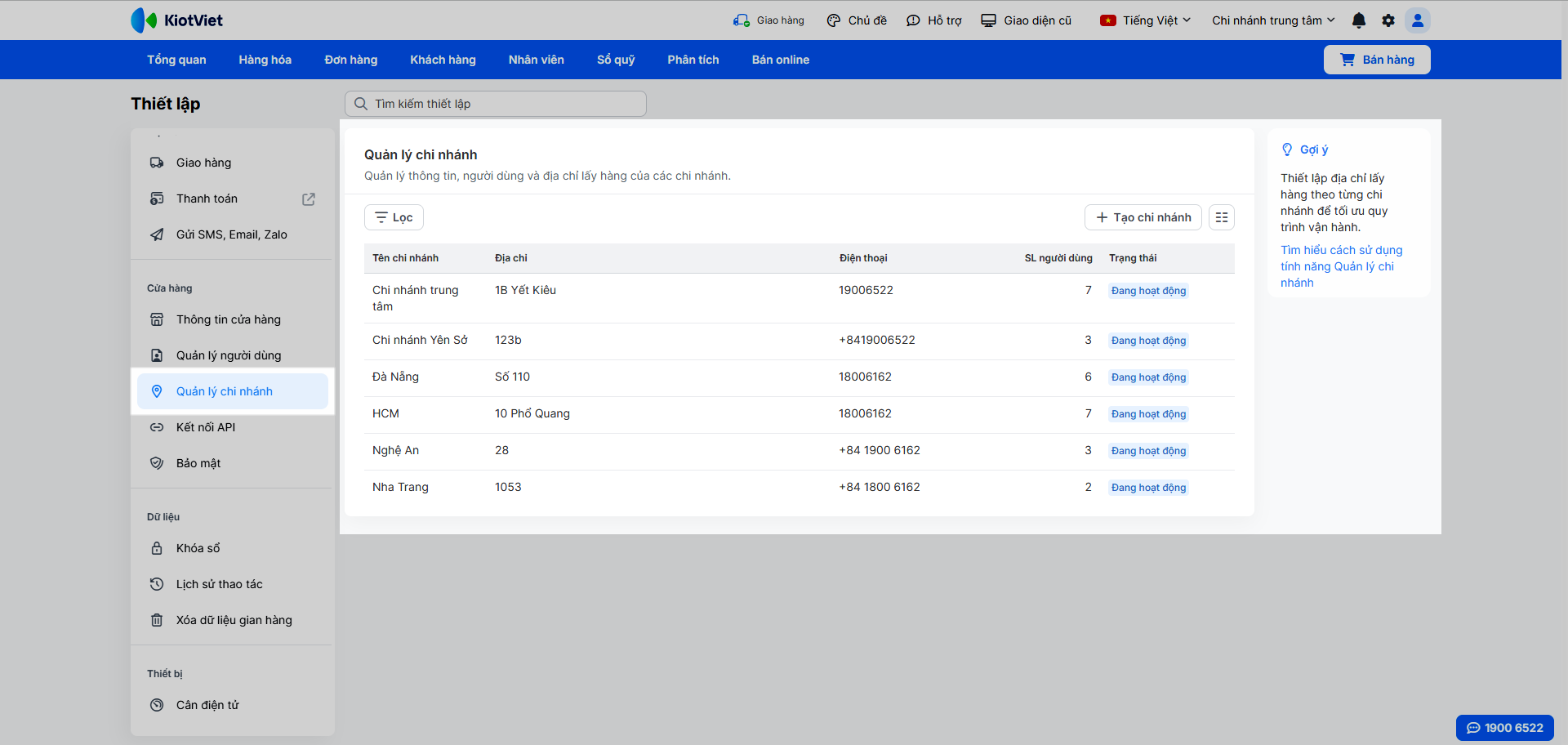The height and width of the screenshot is (745, 1568).
Task: Open the Lọc filter options
Action: [x=394, y=217]
